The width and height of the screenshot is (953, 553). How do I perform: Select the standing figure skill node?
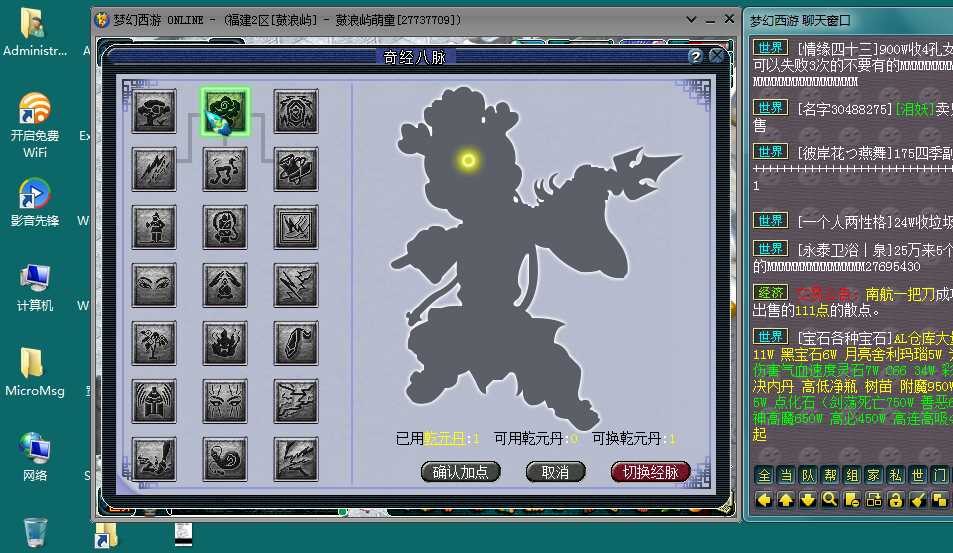[x=154, y=227]
